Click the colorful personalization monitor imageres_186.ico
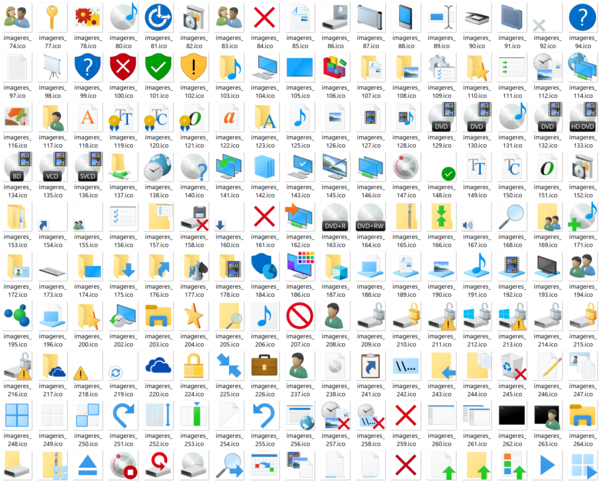This screenshot has width=600, height=483. click(x=300, y=266)
